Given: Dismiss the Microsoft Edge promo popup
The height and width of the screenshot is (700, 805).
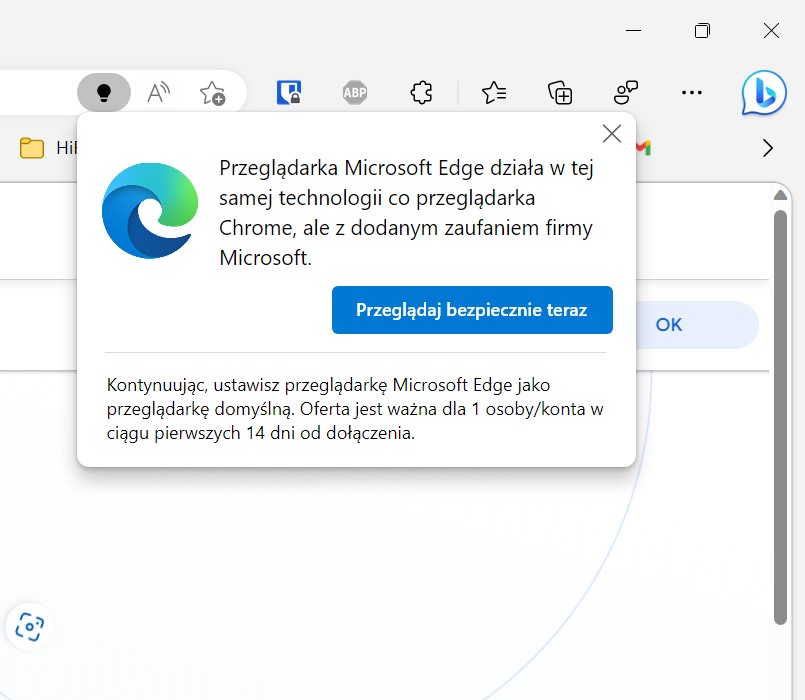Looking at the screenshot, I should [611, 134].
